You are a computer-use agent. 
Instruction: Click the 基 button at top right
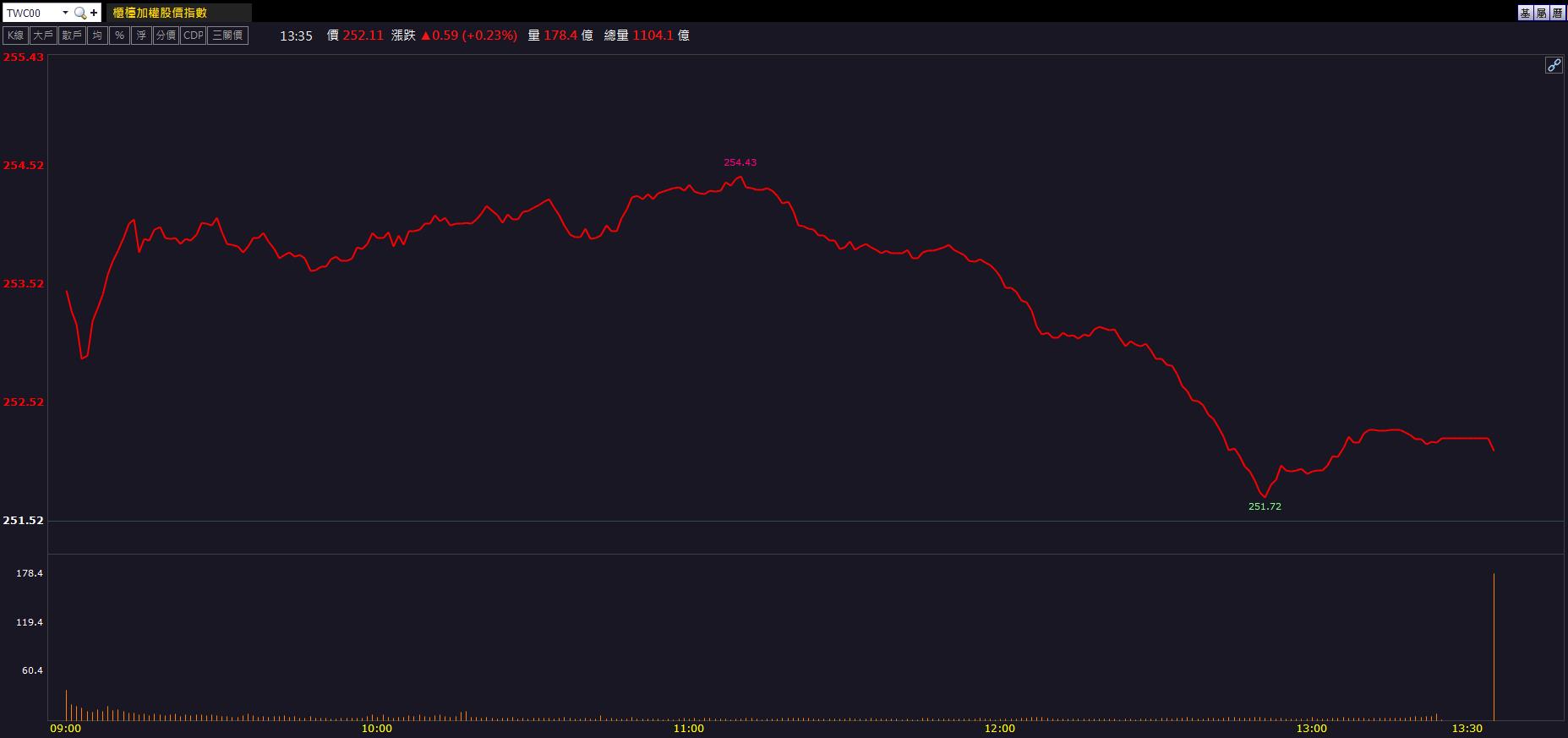coord(1525,13)
